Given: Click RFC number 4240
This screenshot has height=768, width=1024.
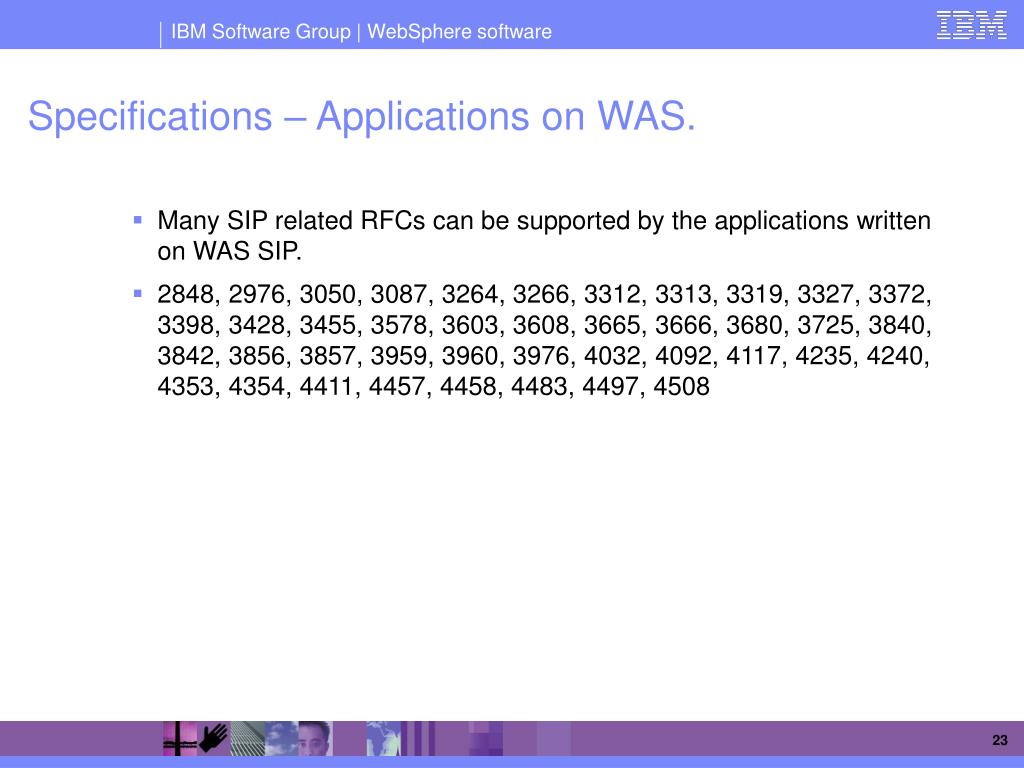Looking at the screenshot, I should click(x=894, y=356).
